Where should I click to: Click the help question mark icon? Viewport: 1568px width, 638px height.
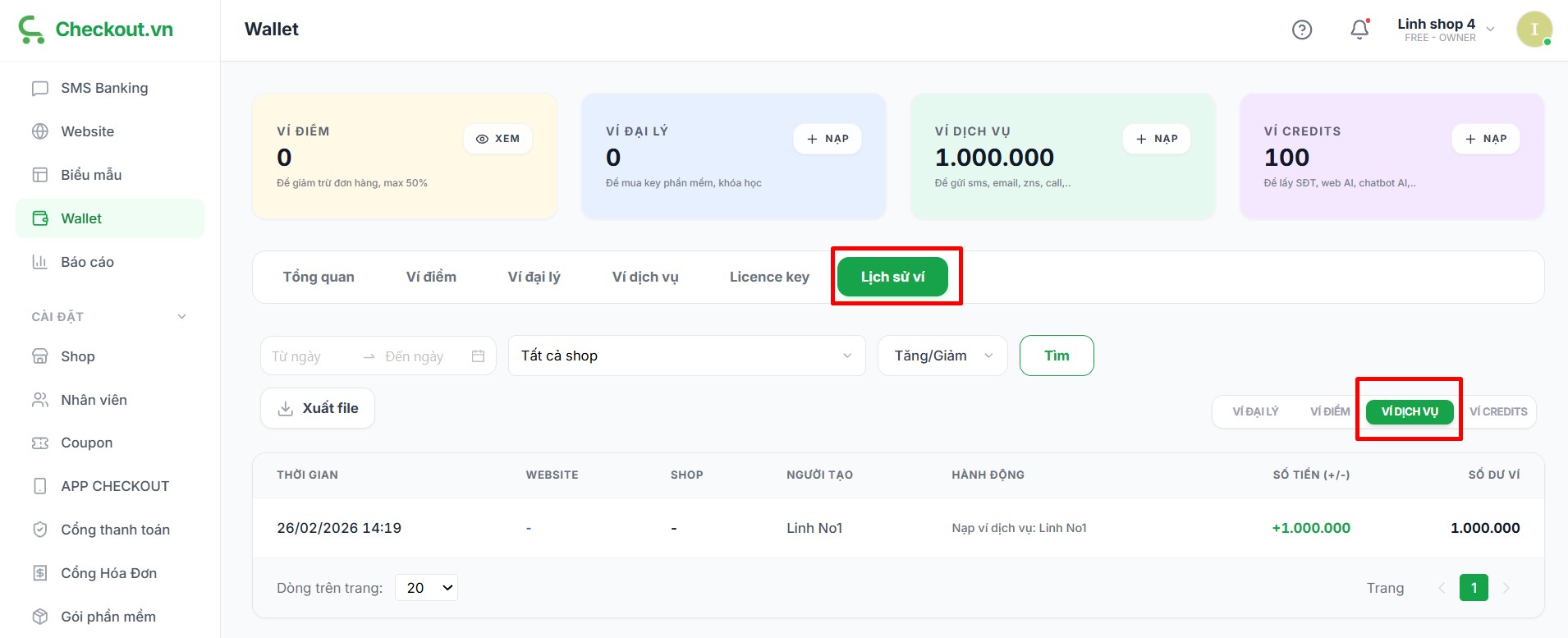click(x=1301, y=30)
